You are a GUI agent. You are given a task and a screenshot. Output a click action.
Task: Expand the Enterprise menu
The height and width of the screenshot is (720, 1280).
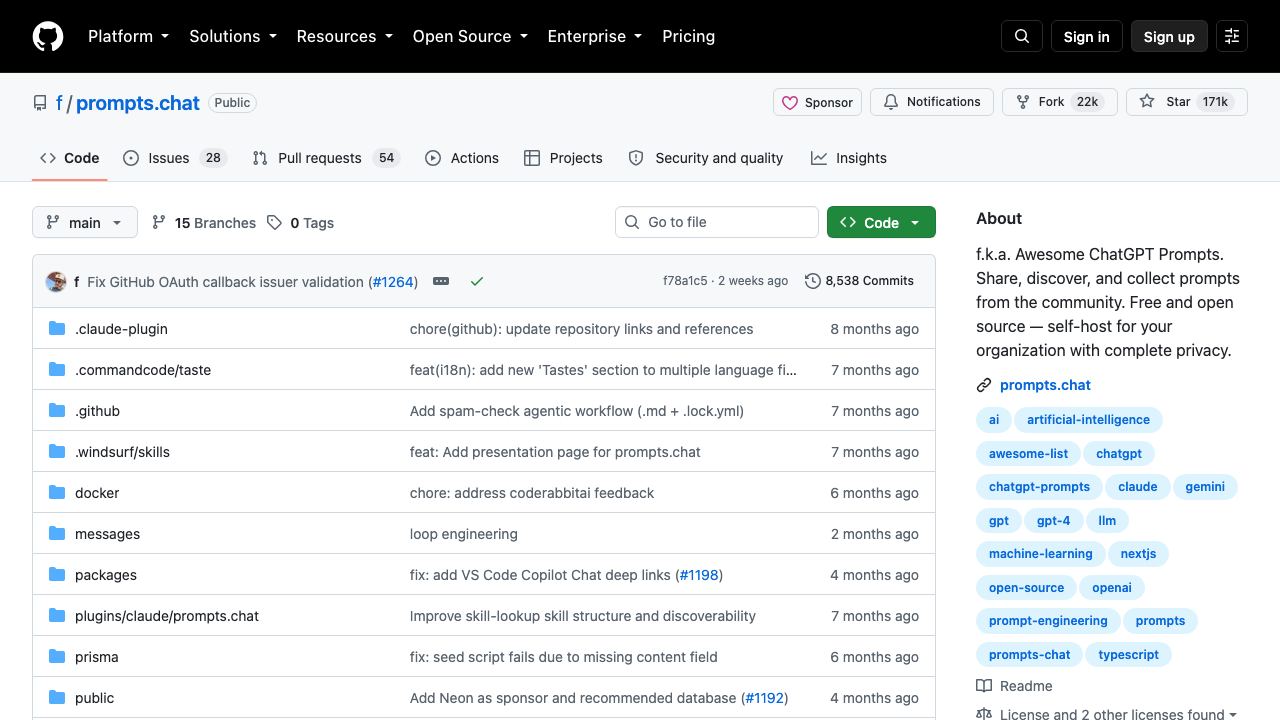tap(595, 36)
